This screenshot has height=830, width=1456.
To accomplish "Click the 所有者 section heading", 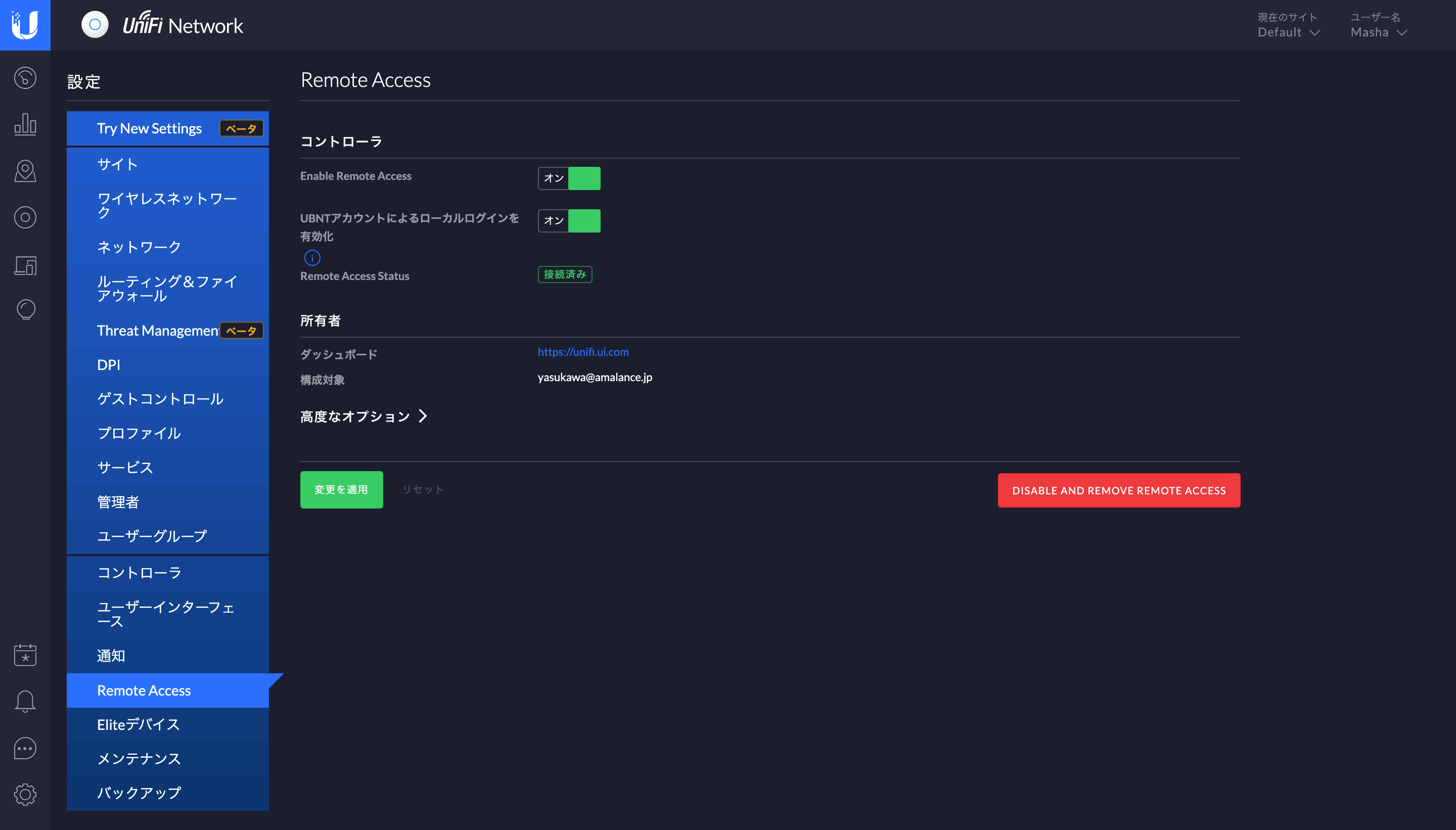I will (321, 320).
